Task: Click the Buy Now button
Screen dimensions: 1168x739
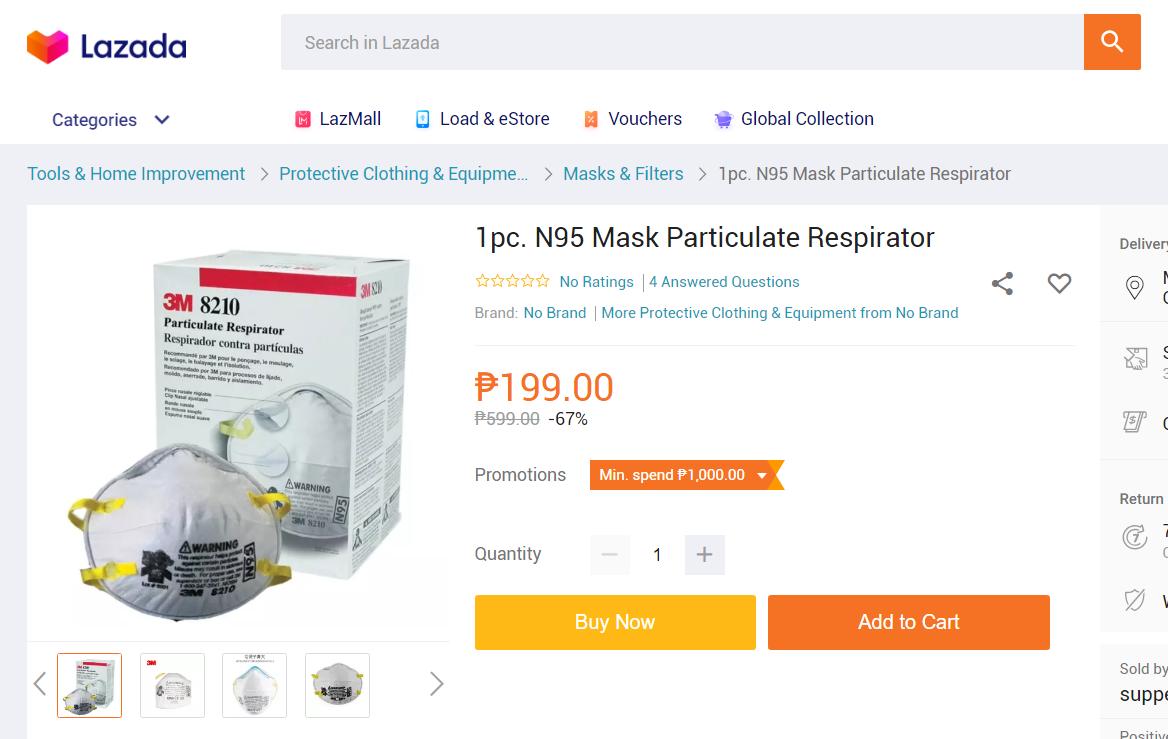Action: point(615,622)
